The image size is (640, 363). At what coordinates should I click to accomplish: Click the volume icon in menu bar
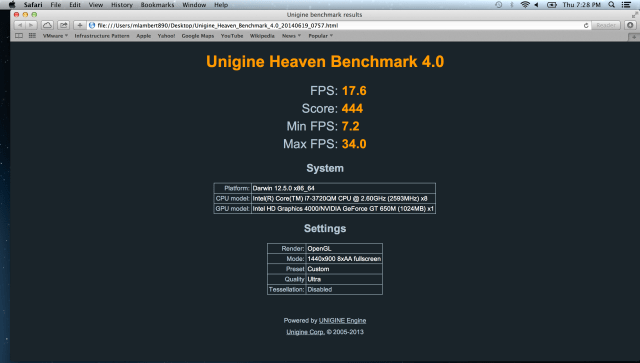(536, 5)
